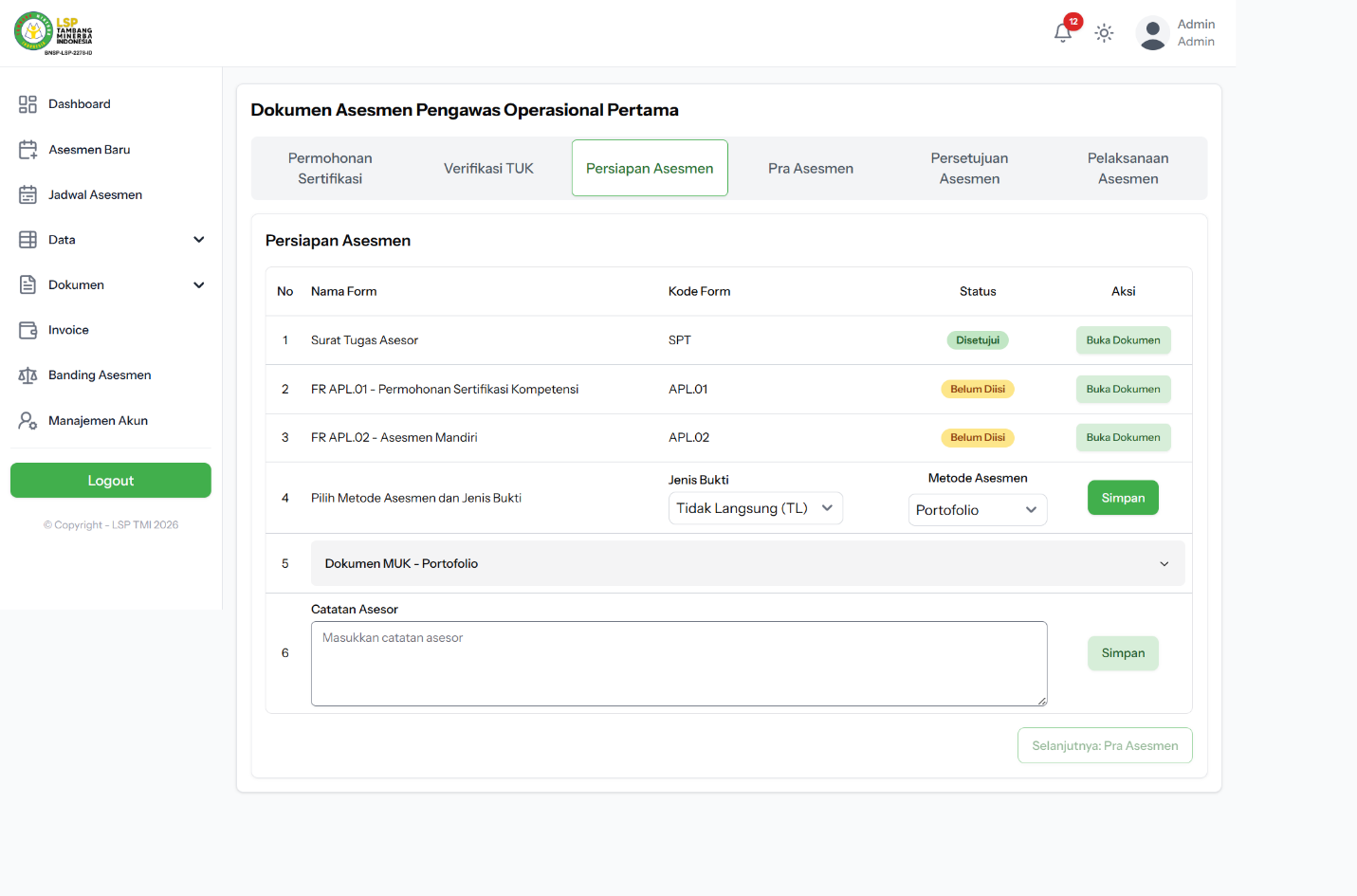Screen dimensions: 1357x896
Task: Click the FR APL.02 - Asesmen Mandiri name
Action: tap(394, 437)
